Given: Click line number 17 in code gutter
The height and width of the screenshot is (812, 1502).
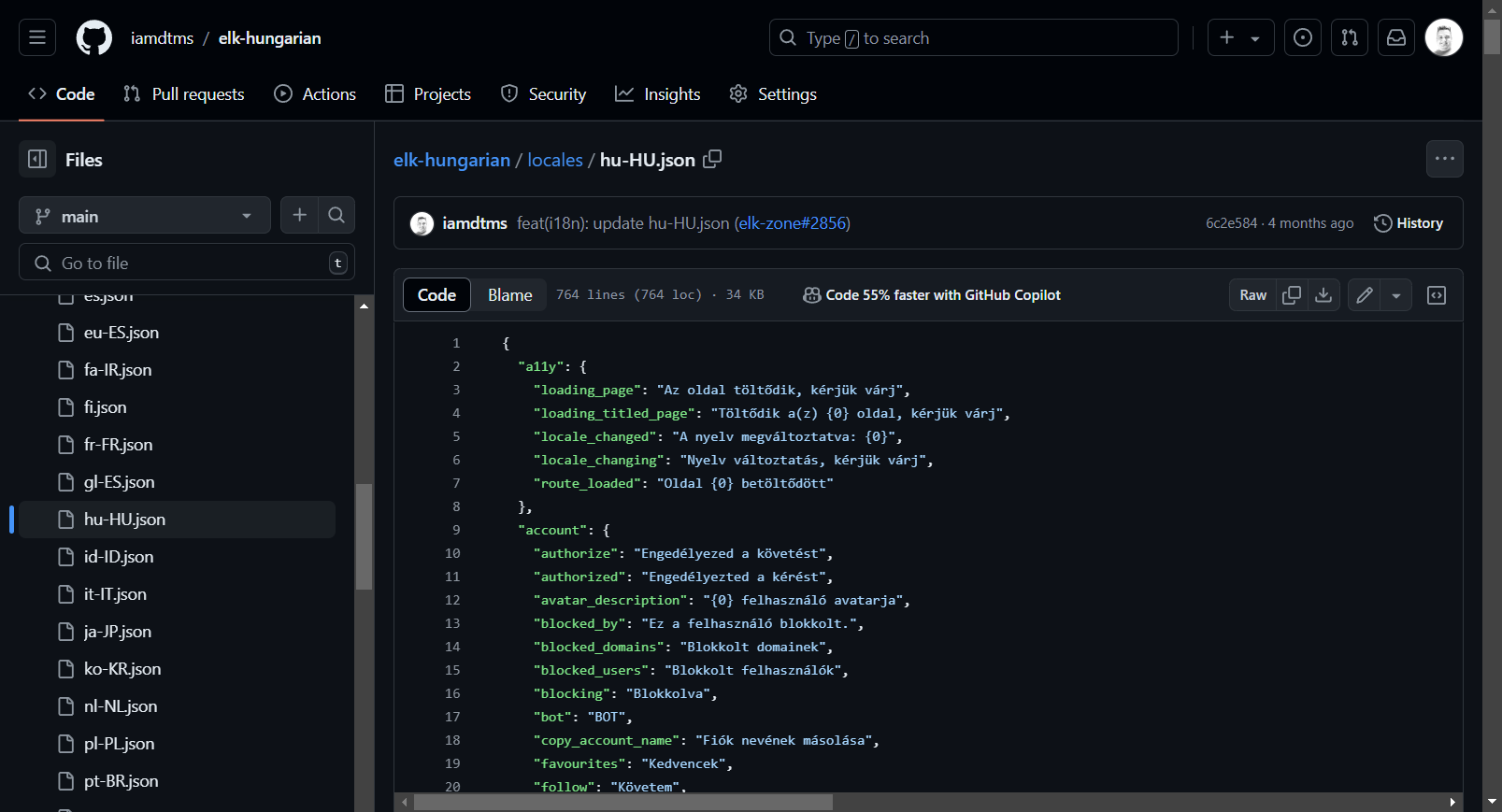Looking at the screenshot, I should click(x=452, y=717).
